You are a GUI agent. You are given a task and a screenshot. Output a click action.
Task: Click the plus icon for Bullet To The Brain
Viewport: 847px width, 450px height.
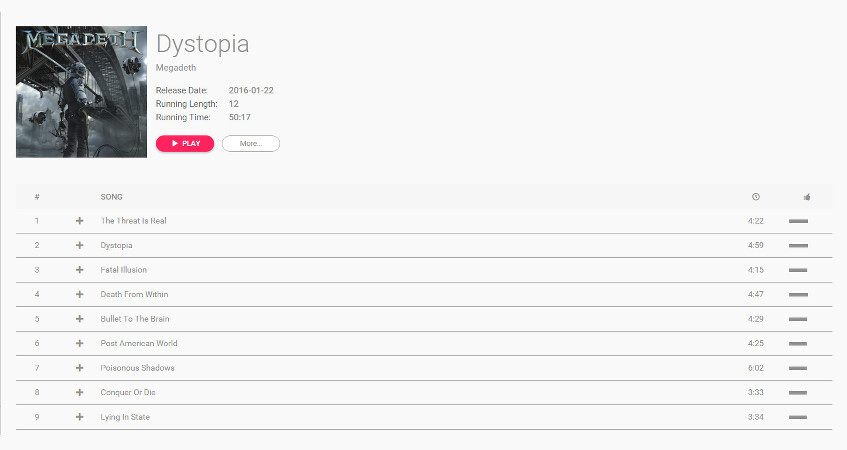(x=79, y=319)
